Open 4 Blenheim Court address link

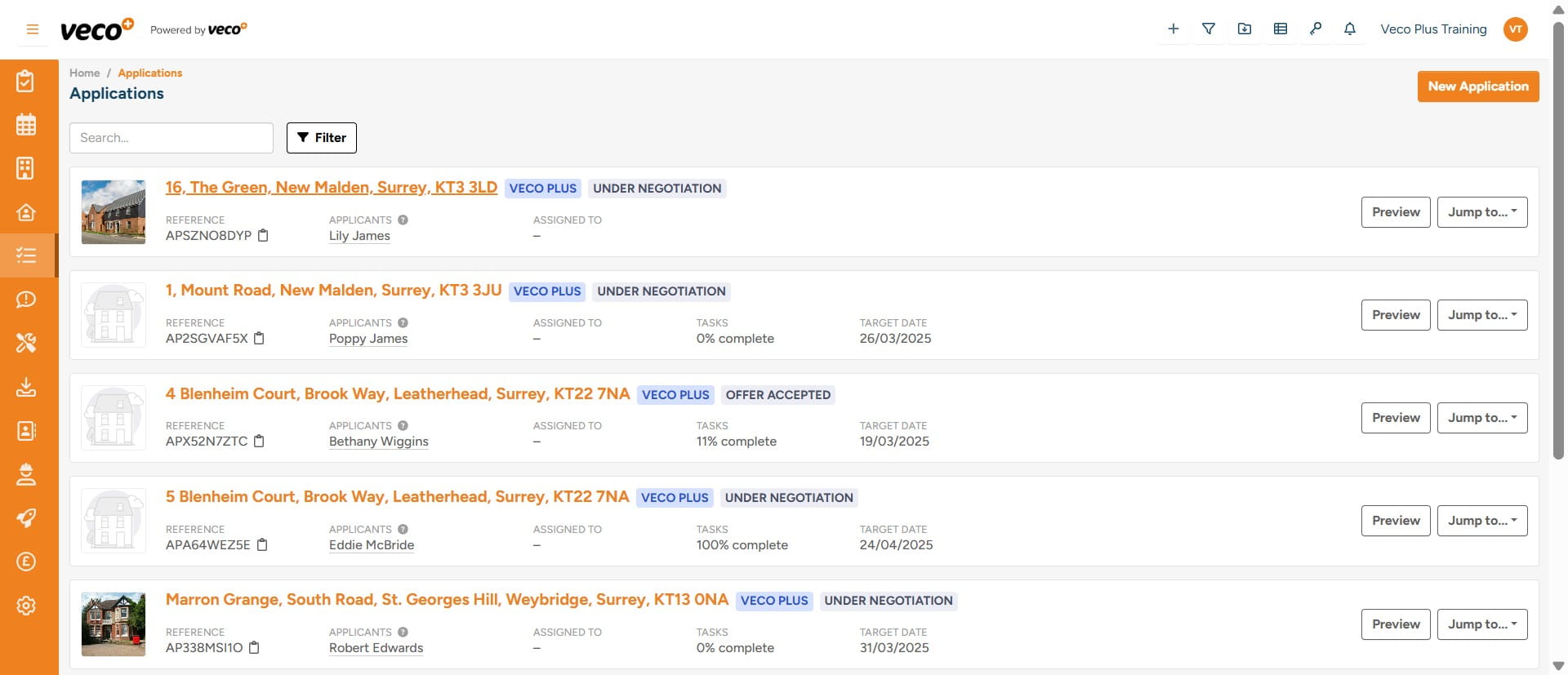[398, 394]
